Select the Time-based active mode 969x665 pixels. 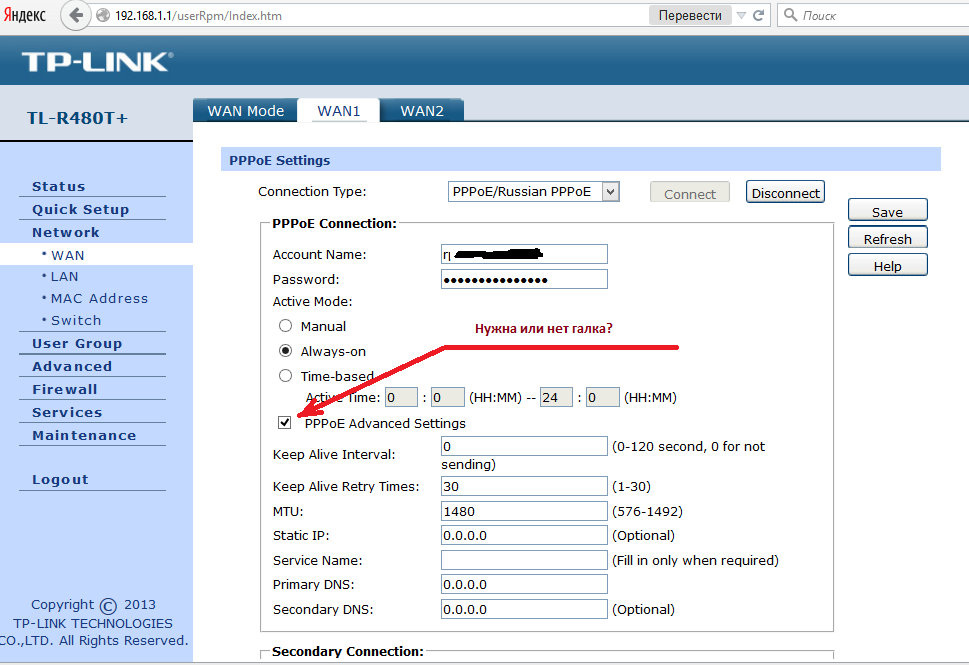[x=286, y=376]
